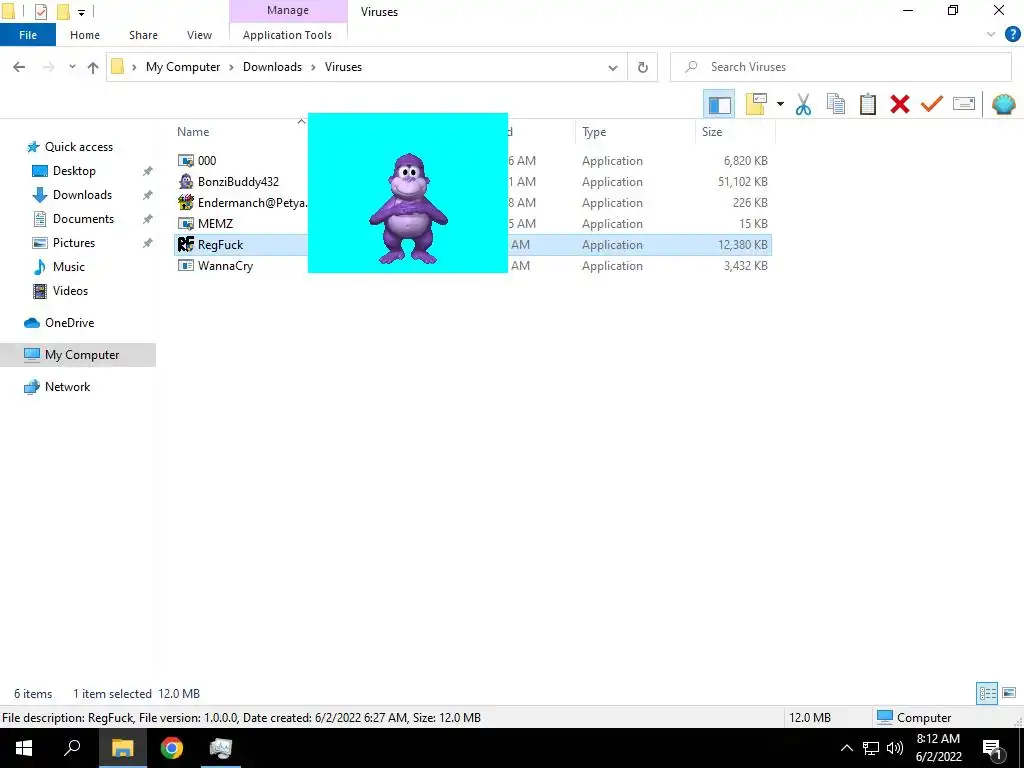
Task: Click the folder options toolbar icon
Action: pyautogui.click(x=756, y=104)
